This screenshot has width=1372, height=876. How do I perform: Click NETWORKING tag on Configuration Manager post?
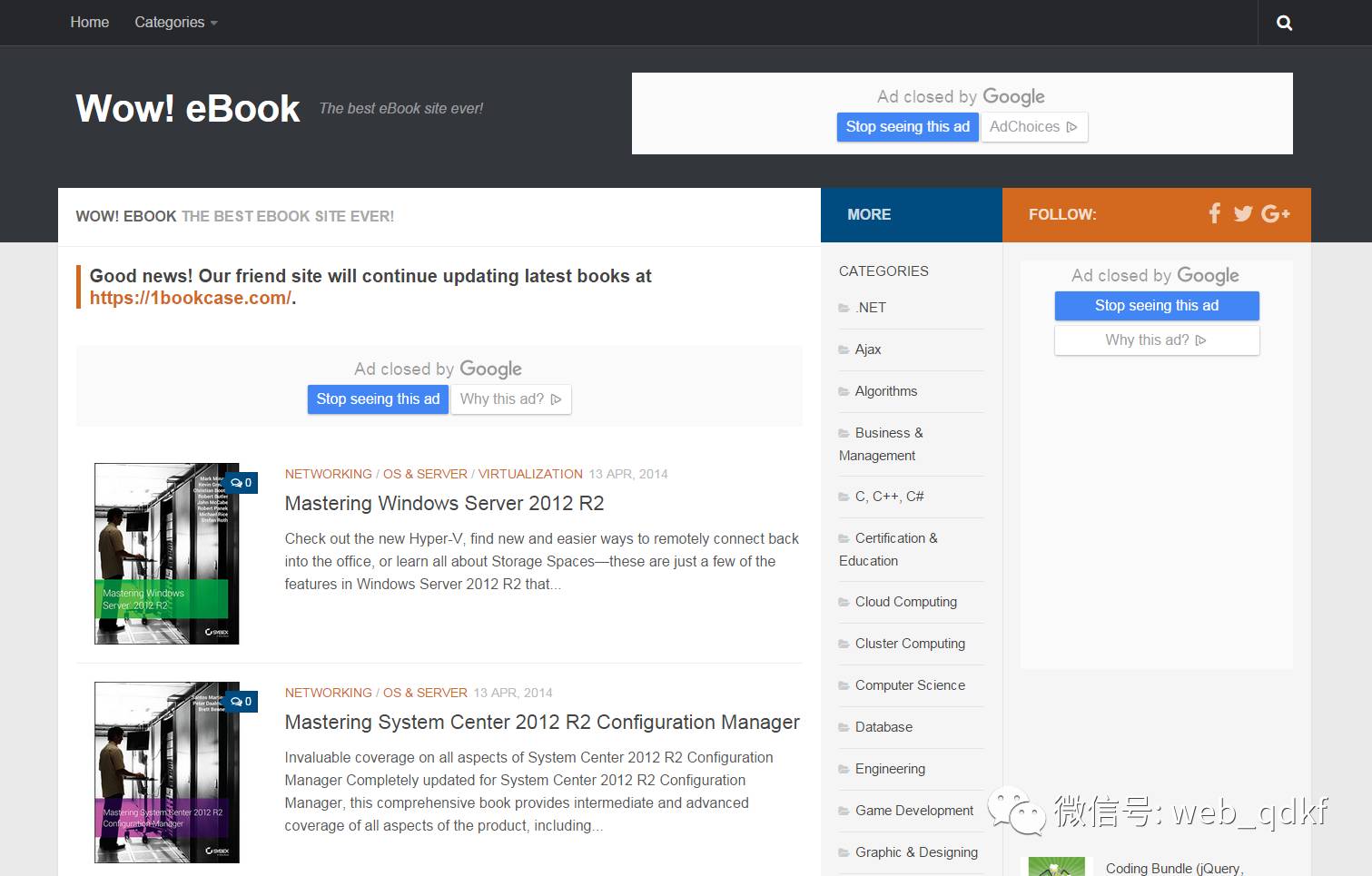pyautogui.click(x=328, y=693)
